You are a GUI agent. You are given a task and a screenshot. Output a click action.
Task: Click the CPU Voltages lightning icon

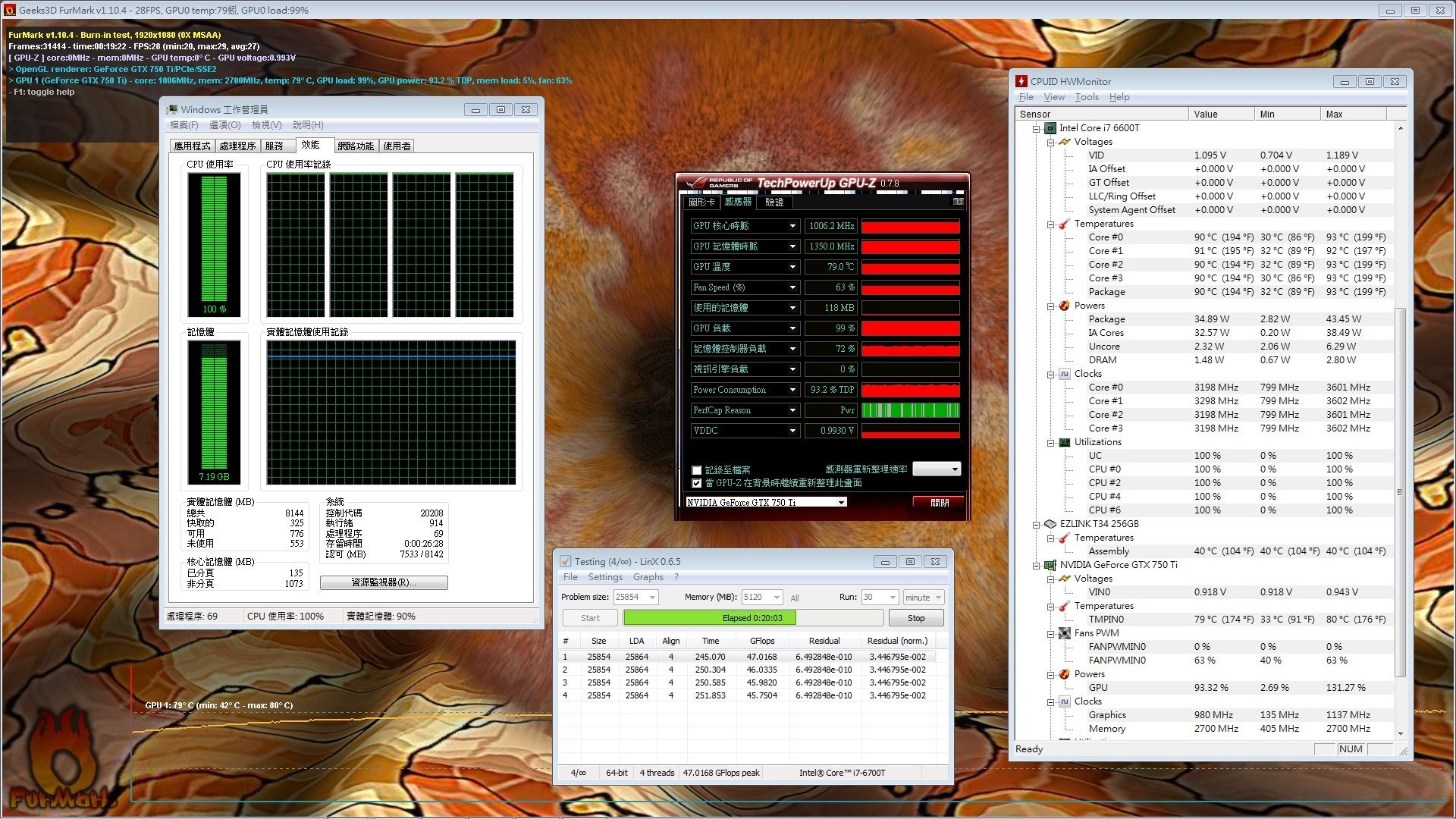1065,142
